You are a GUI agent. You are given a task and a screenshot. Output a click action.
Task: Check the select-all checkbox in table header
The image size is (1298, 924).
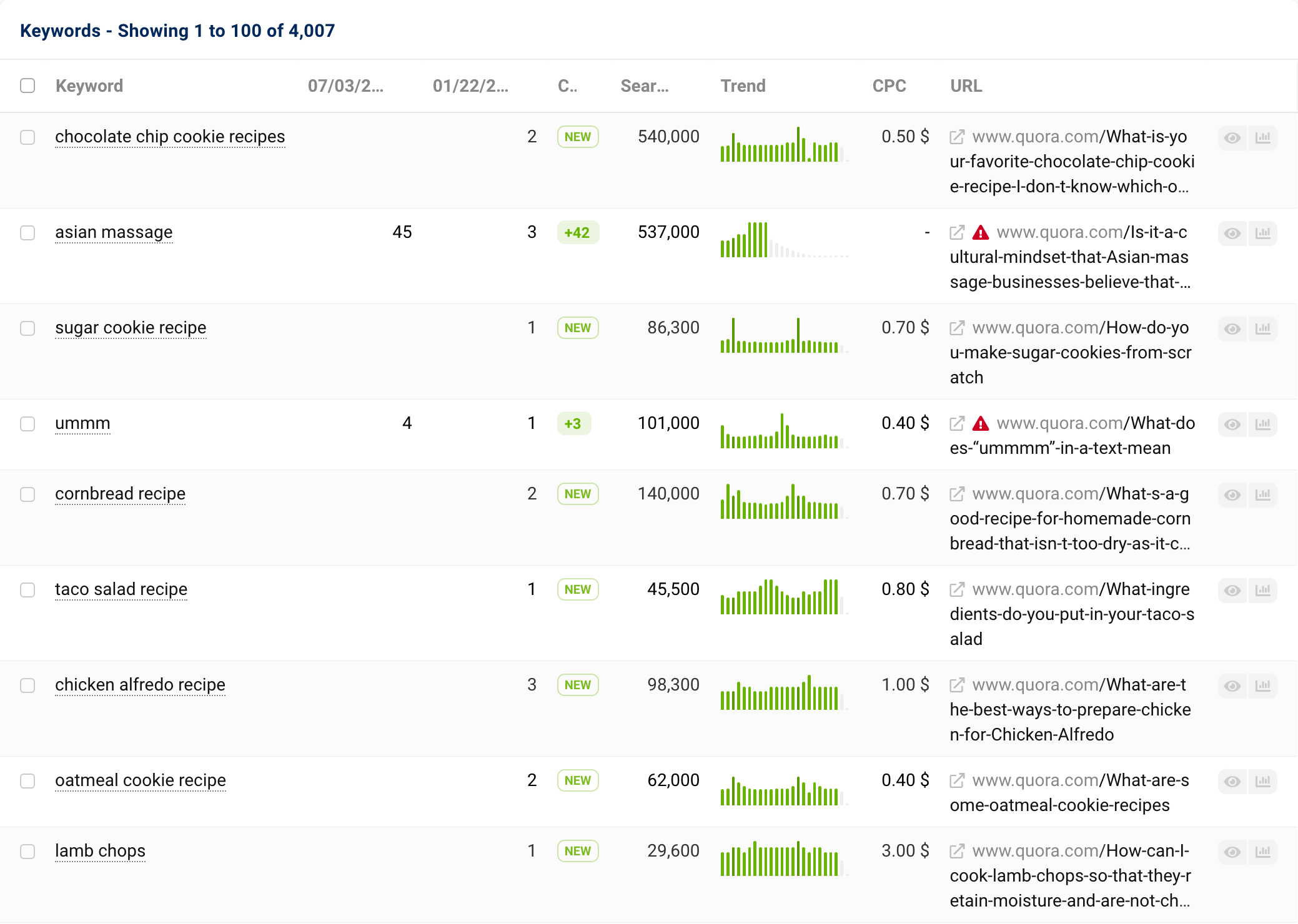click(x=27, y=86)
